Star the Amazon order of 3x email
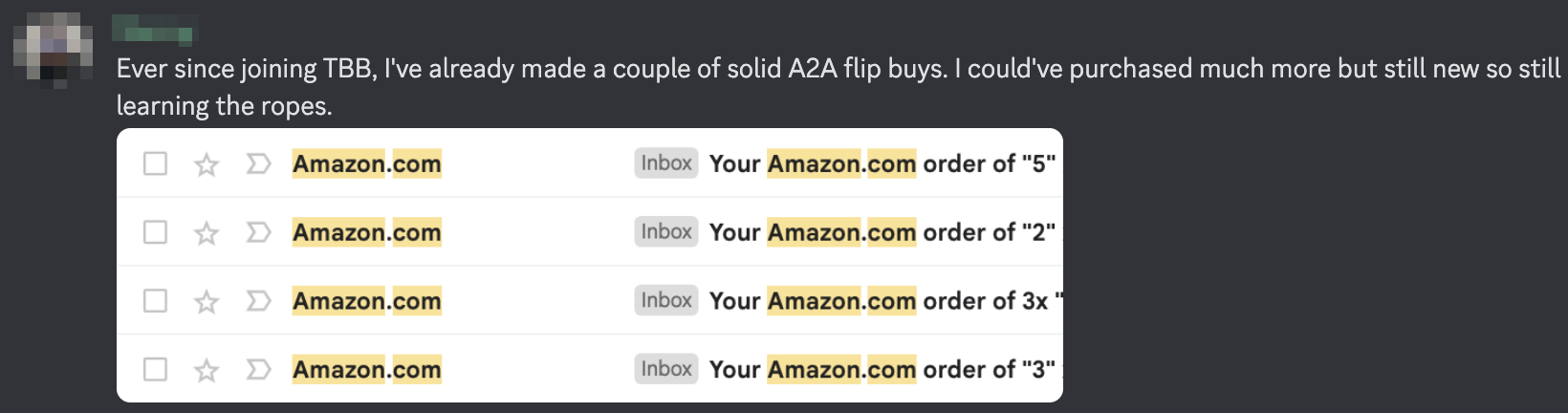Image resolution: width=1568 pixels, height=413 pixels. tap(207, 302)
